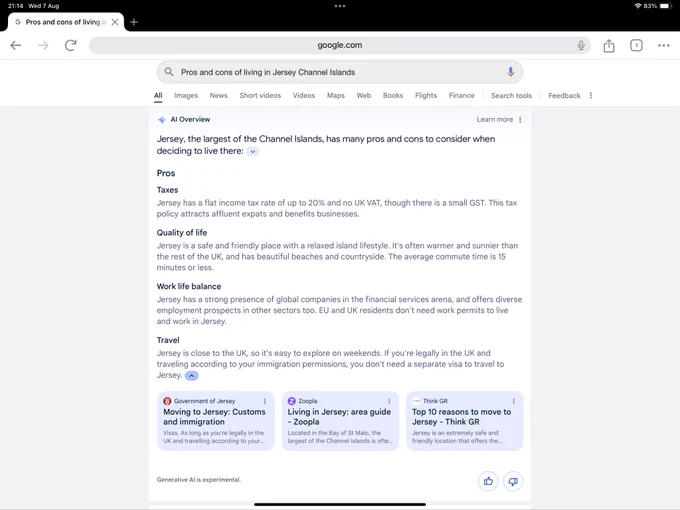
Task: Click 'Generative AI is experimental.' text
Action: click(x=199, y=480)
